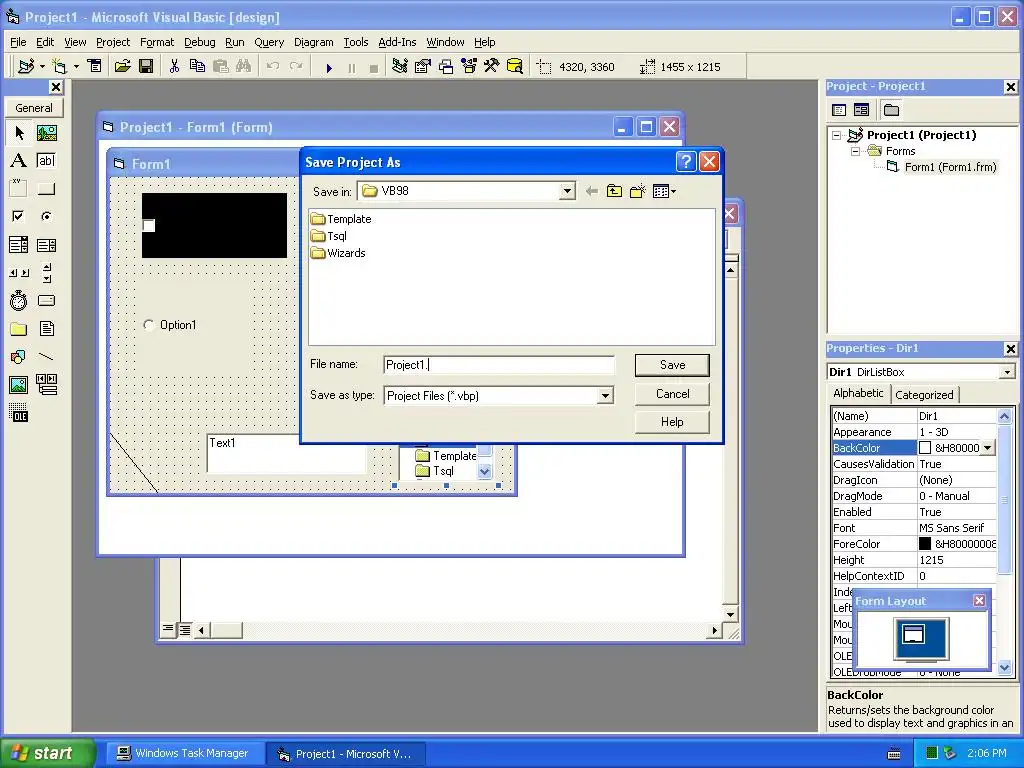1024x768 pixels.
Task: Toggle the checkbox inside black box on Form1
Action: point(149,225)
